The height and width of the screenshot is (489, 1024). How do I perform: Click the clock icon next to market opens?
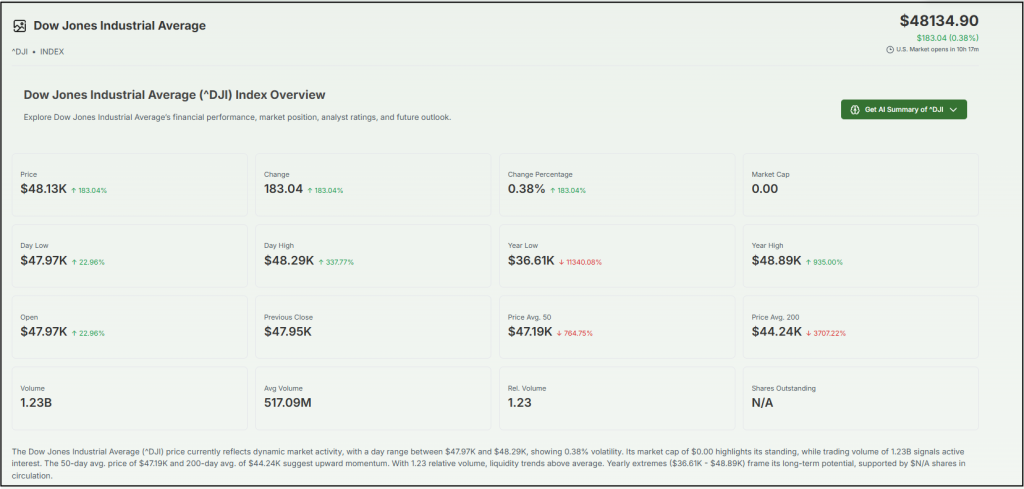pyautogui.click(x=889, y=50)
